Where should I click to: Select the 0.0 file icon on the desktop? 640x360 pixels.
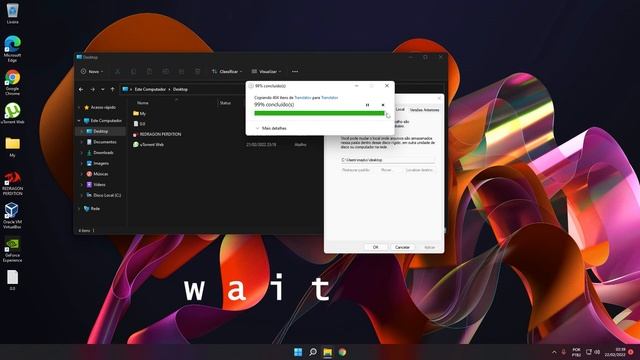point(12,280)
